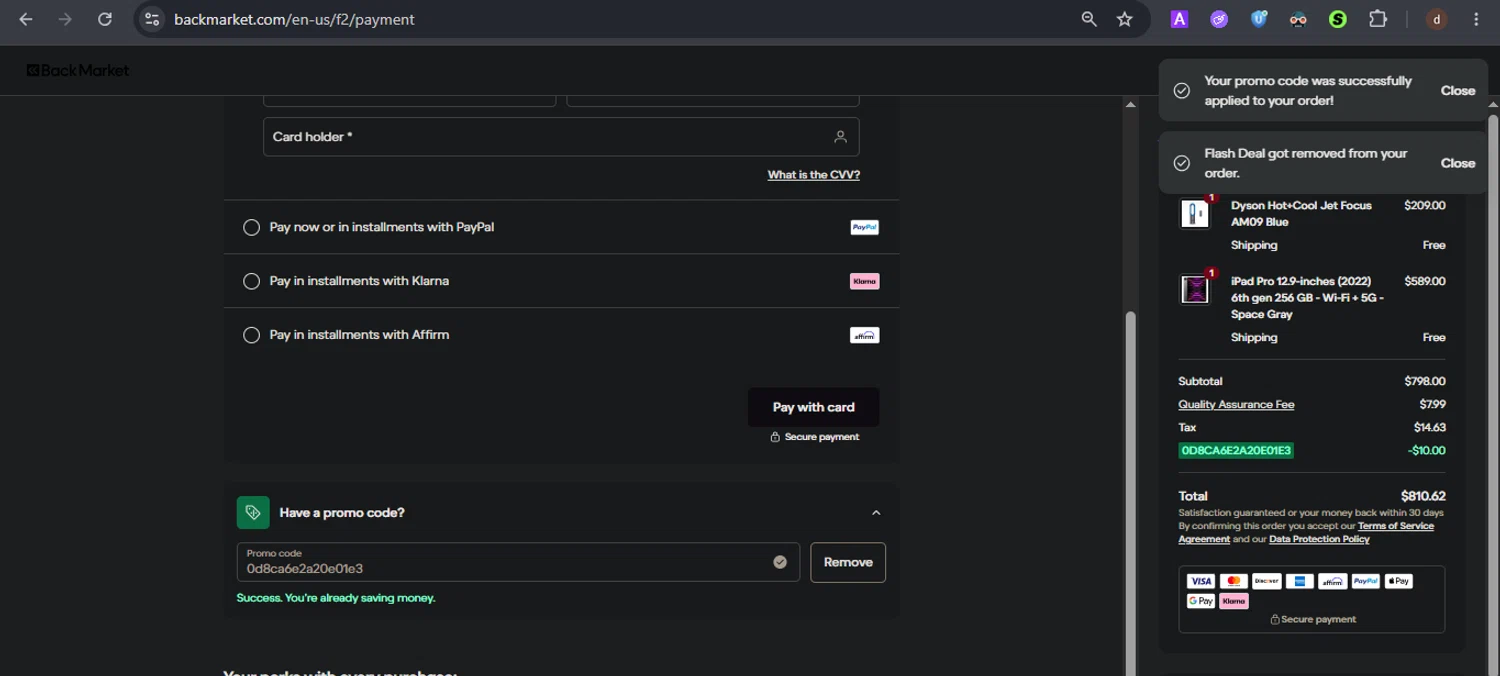1500x676 pixels.
Task: Click the Discover card logo
Action: [x=1266, y=581]
